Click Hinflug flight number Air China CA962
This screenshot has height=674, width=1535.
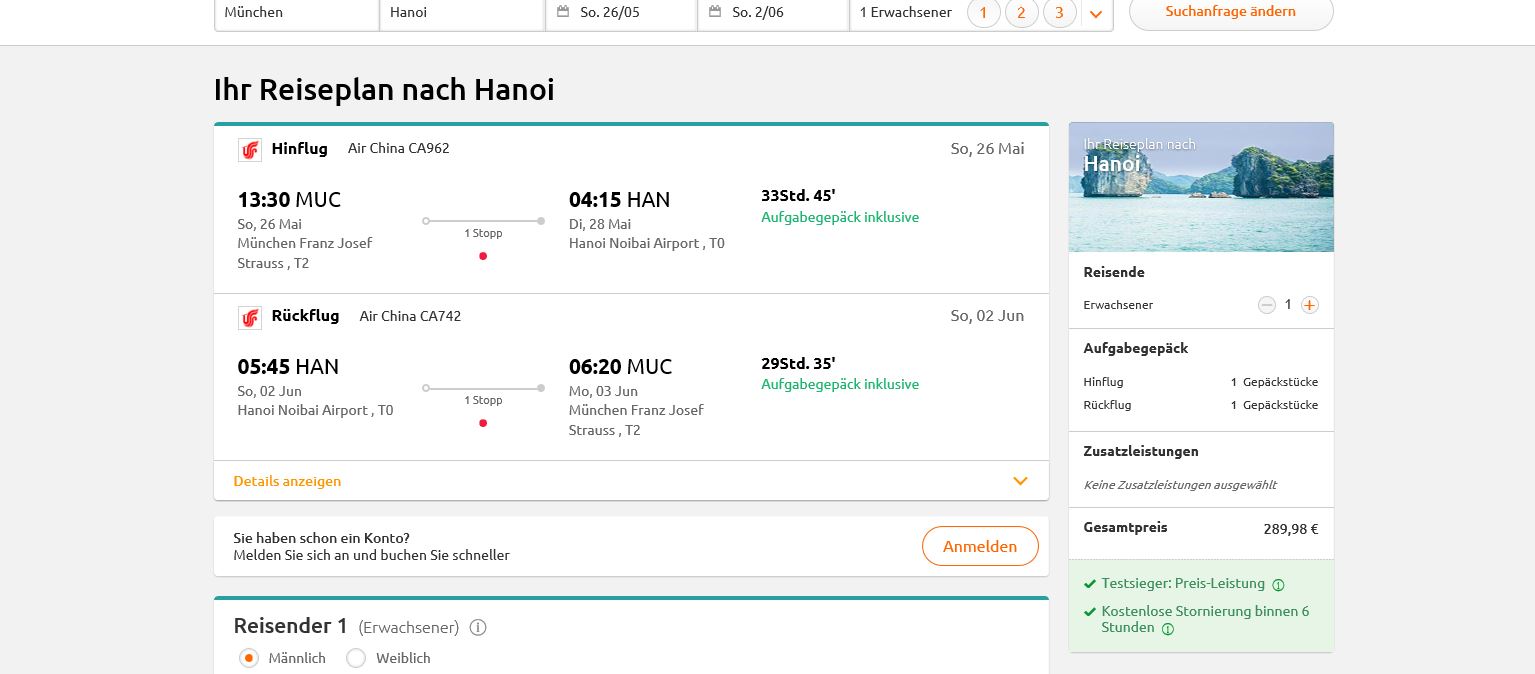(399, 148)
